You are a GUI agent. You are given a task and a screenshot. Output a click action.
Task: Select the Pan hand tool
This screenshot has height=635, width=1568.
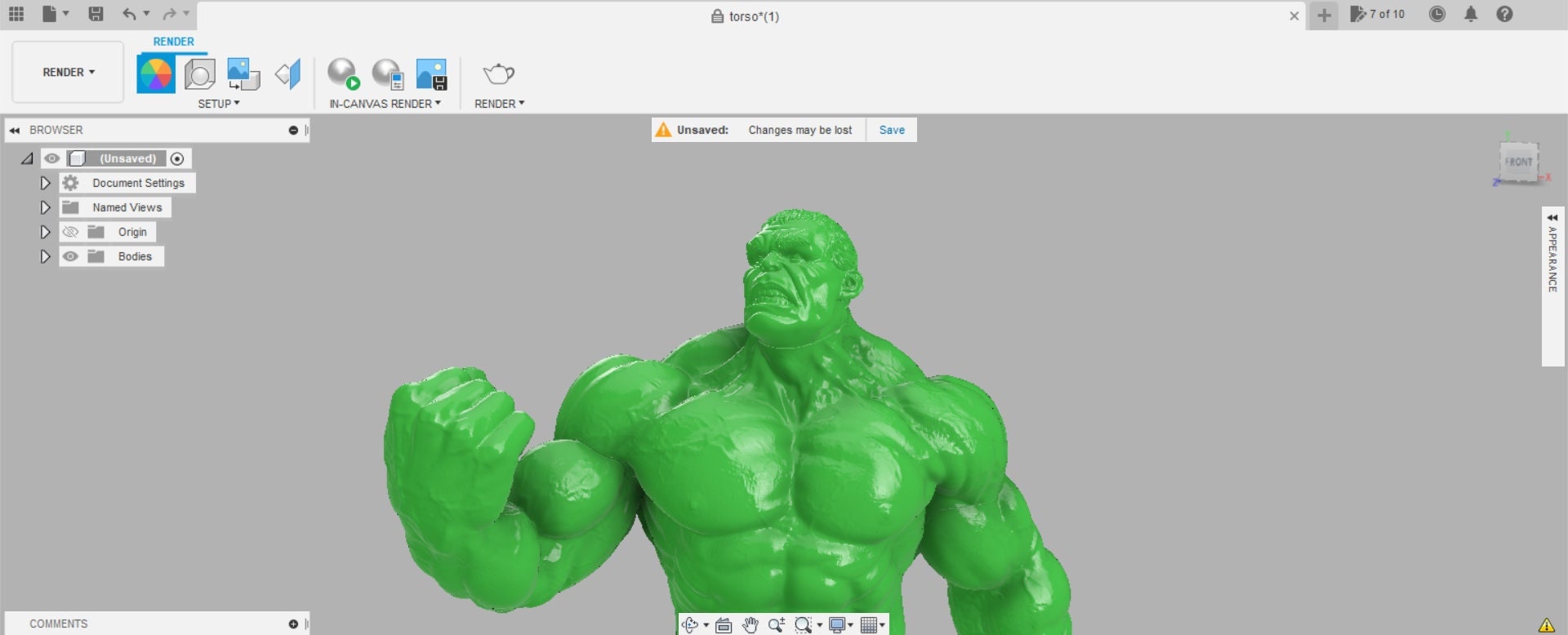coord(751,625)
